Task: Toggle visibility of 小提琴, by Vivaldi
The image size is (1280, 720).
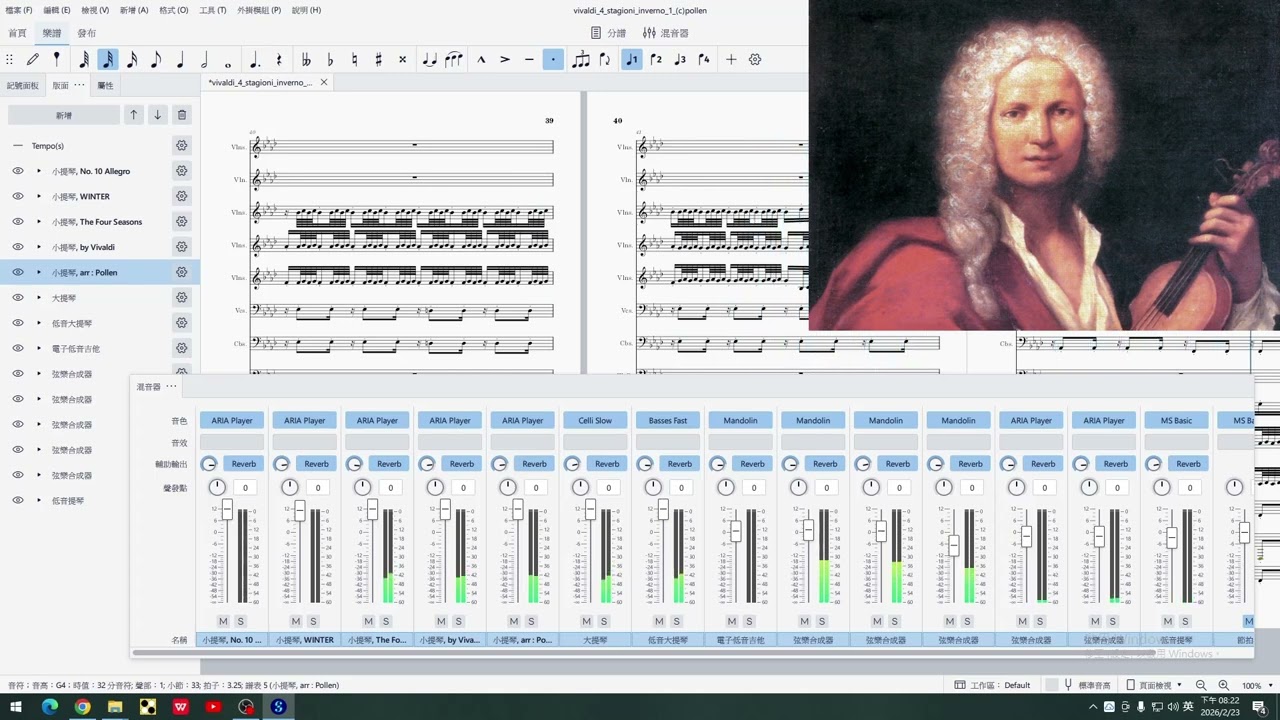Action: (18, 247)
